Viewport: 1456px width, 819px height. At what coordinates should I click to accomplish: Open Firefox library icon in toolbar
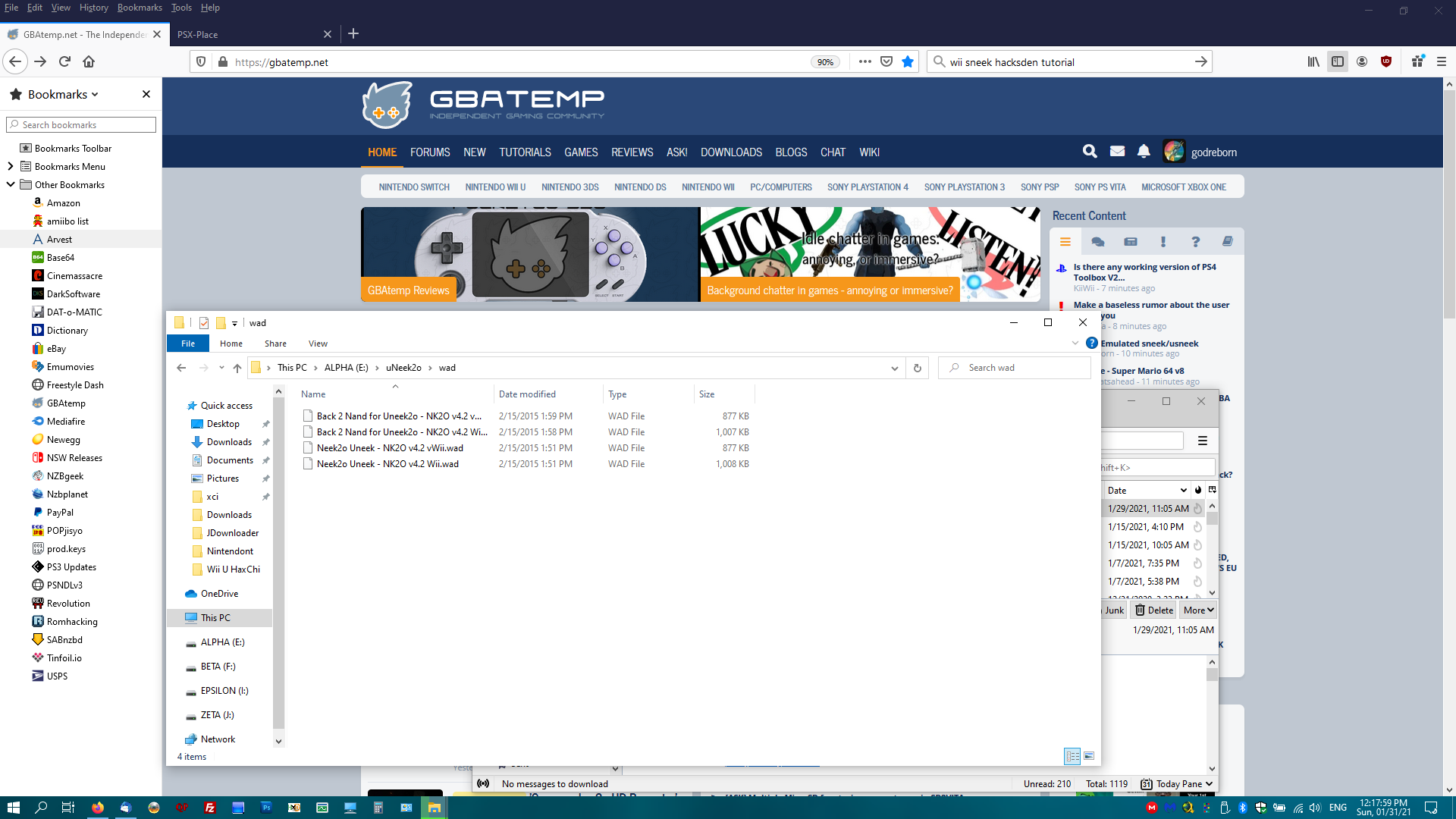coord(1313,61)
